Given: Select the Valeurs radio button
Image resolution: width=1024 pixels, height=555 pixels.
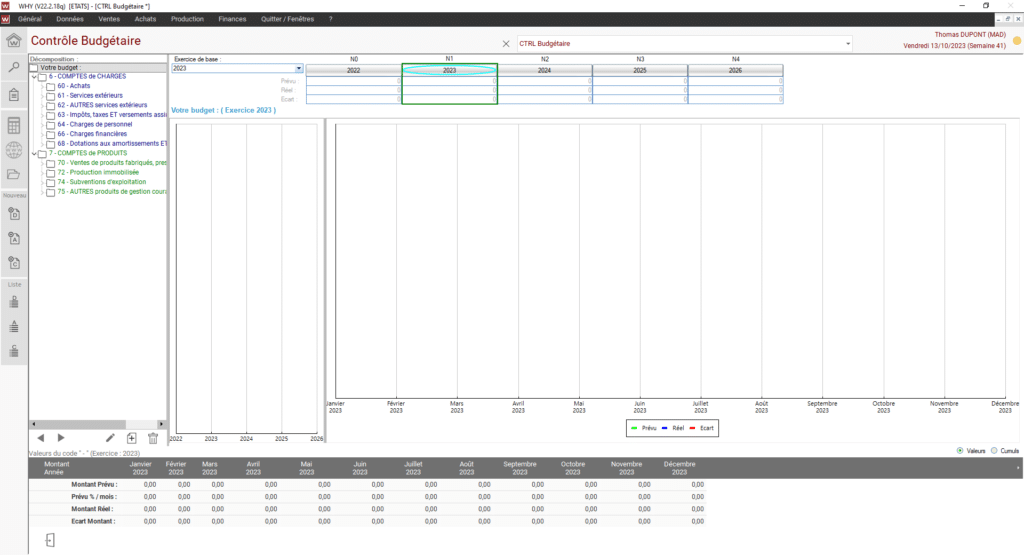Looking at the screenshot, I should (961, 451).
